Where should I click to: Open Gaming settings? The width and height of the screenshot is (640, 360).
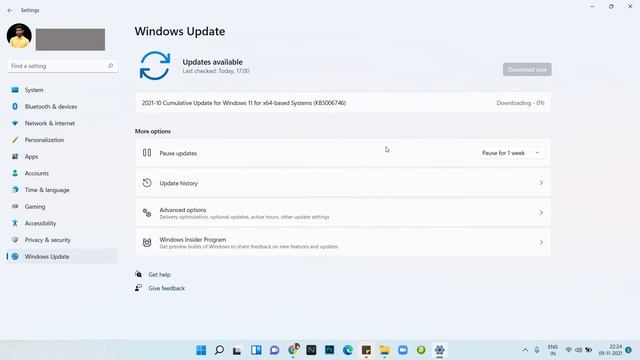62,207
